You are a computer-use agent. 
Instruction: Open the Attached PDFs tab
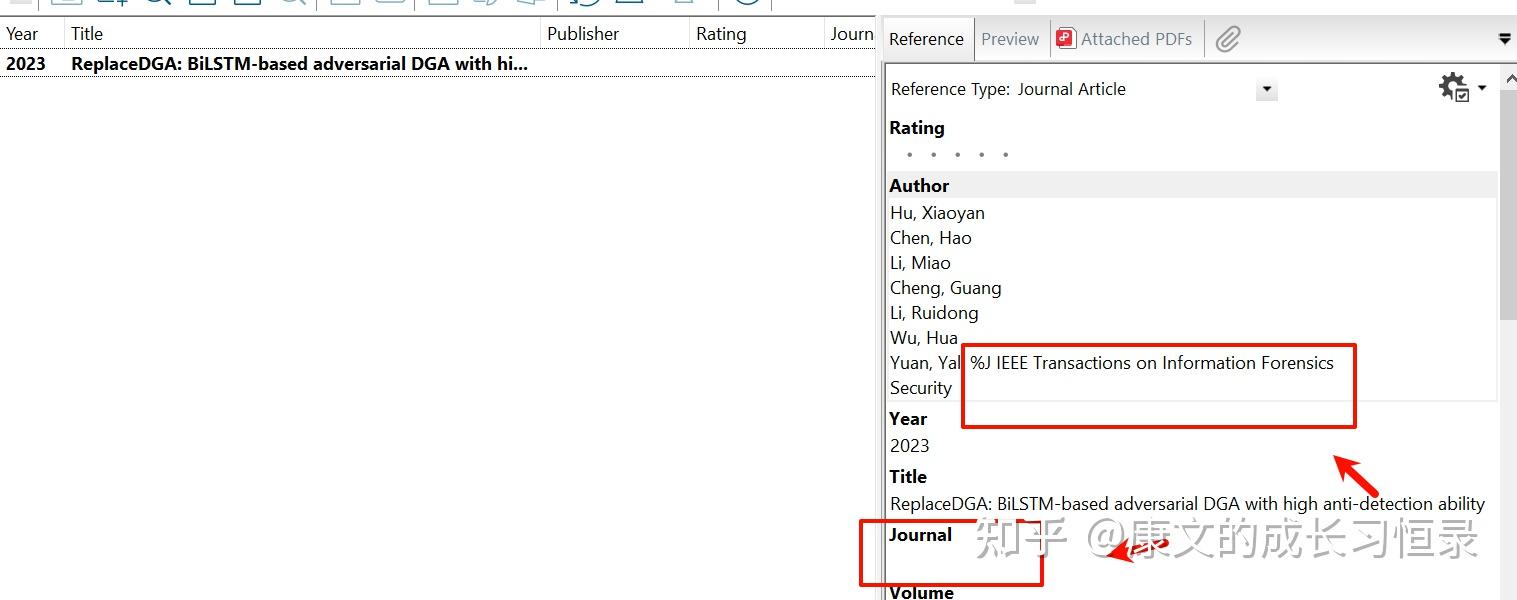[x=1135, y=39]
